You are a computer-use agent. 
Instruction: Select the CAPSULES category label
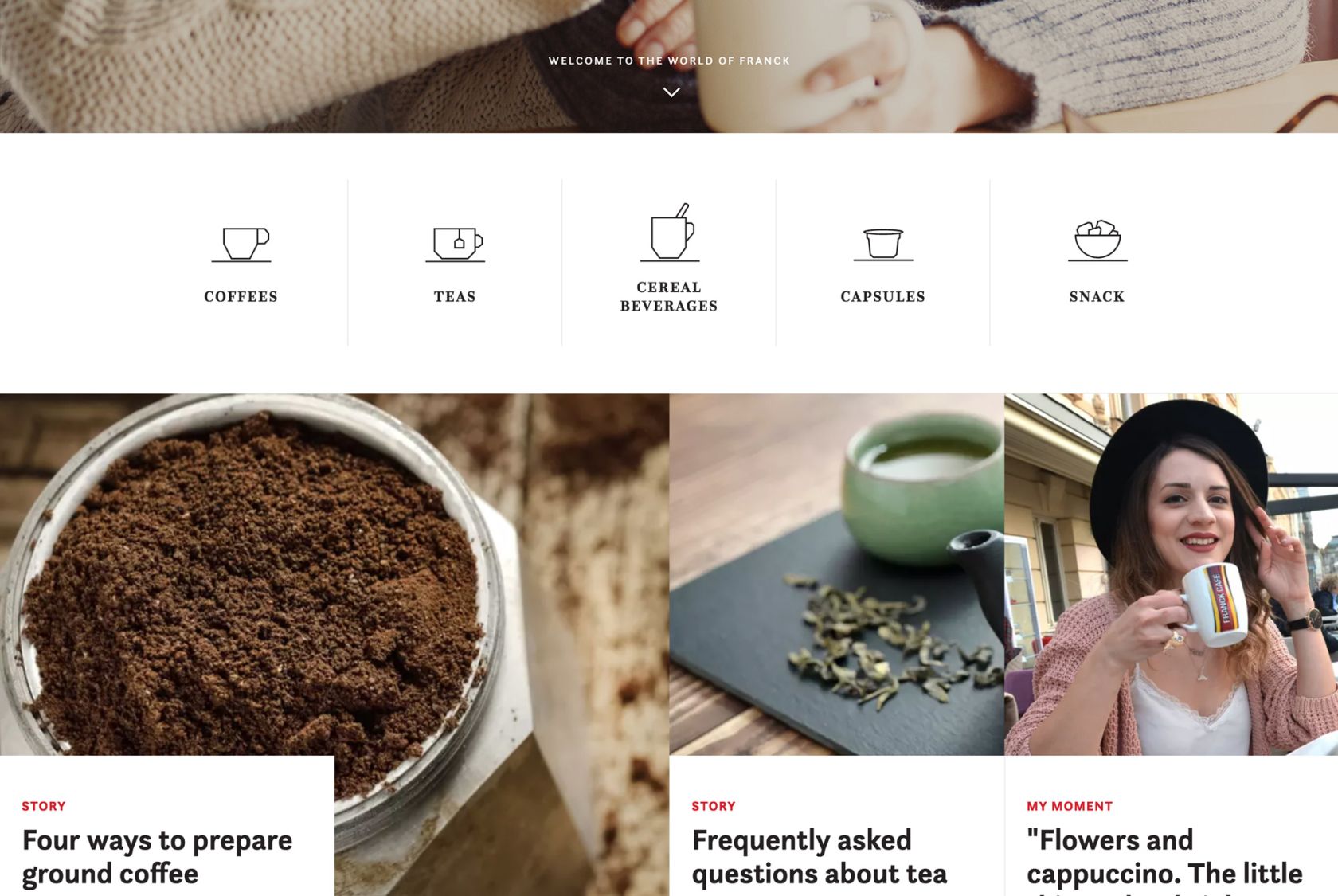883,296
